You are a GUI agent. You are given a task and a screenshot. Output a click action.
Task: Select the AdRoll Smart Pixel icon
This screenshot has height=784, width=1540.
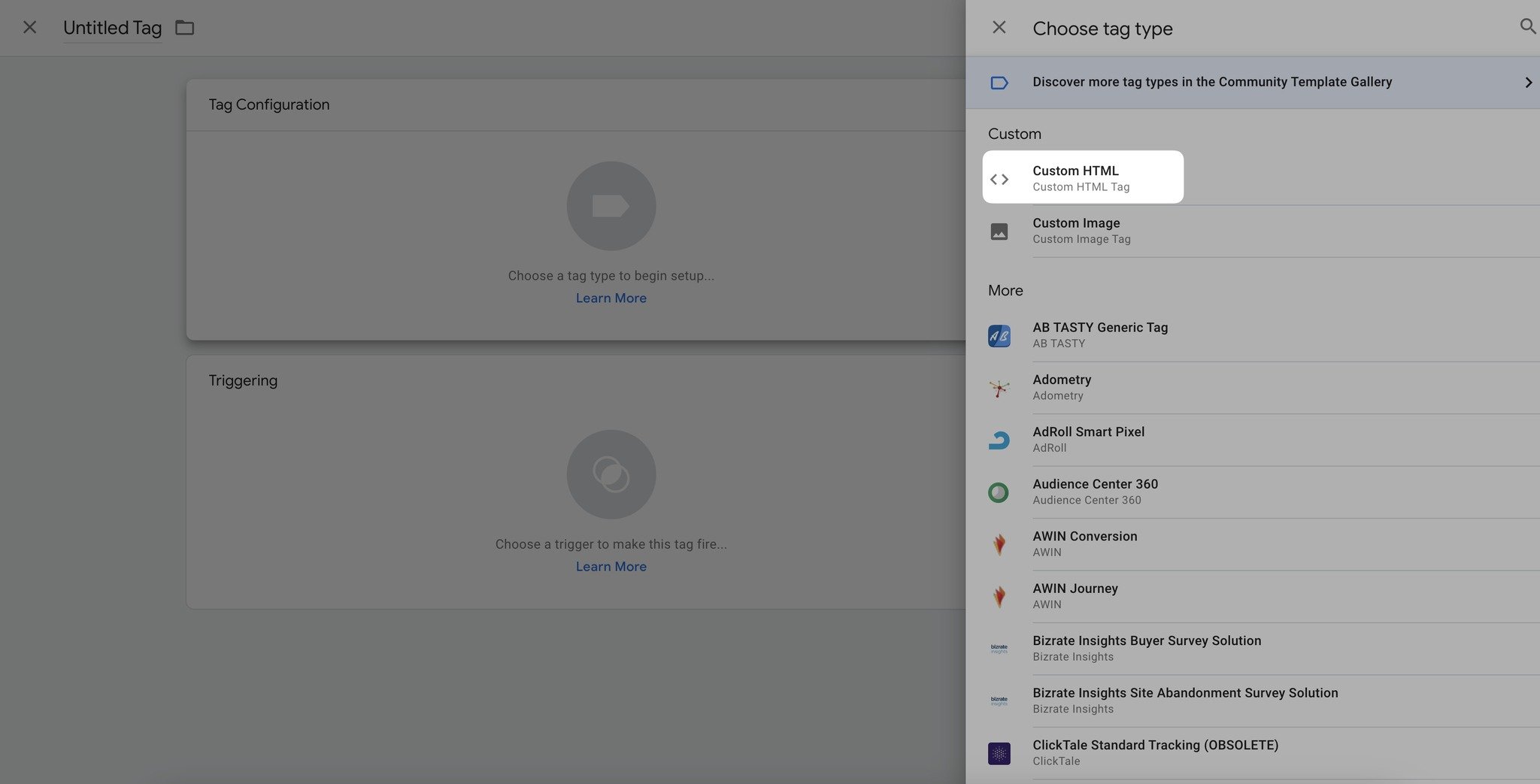pos(999,440)
